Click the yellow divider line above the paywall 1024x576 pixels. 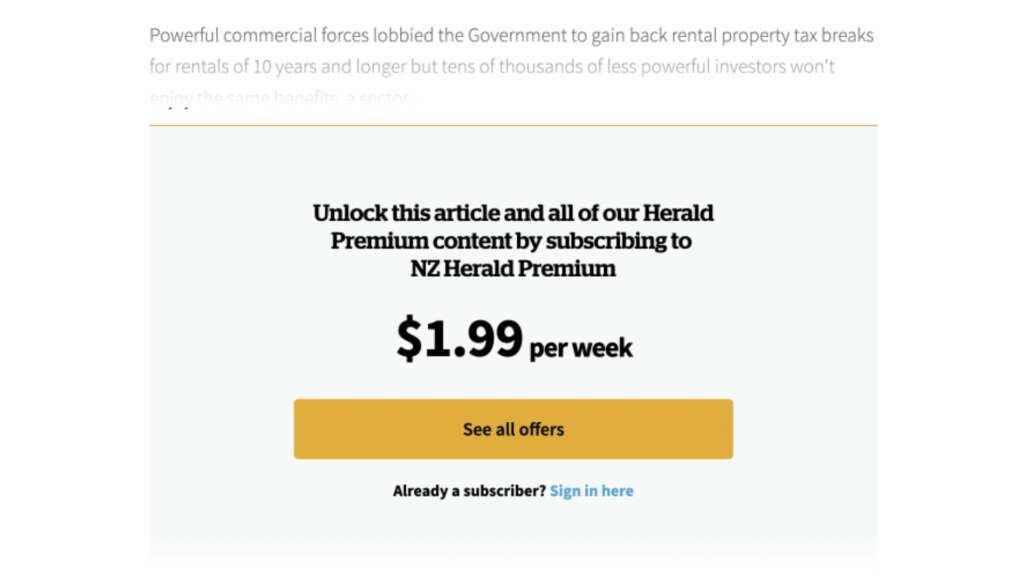(x=513, y=125)
